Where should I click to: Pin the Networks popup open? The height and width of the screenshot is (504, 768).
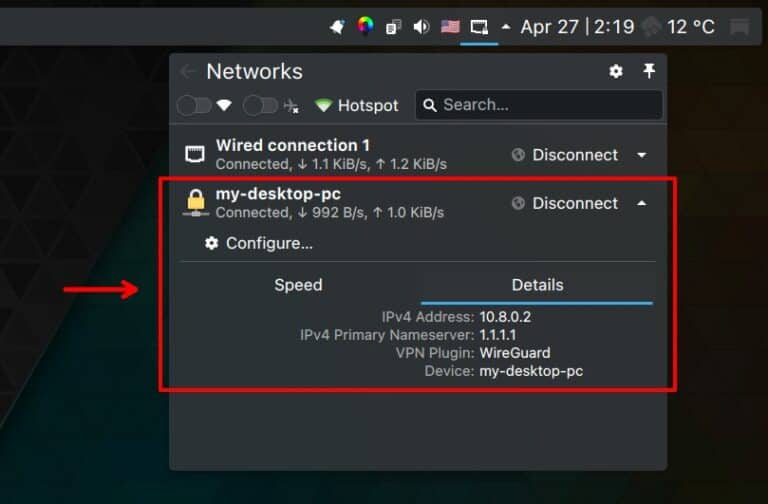649,71
